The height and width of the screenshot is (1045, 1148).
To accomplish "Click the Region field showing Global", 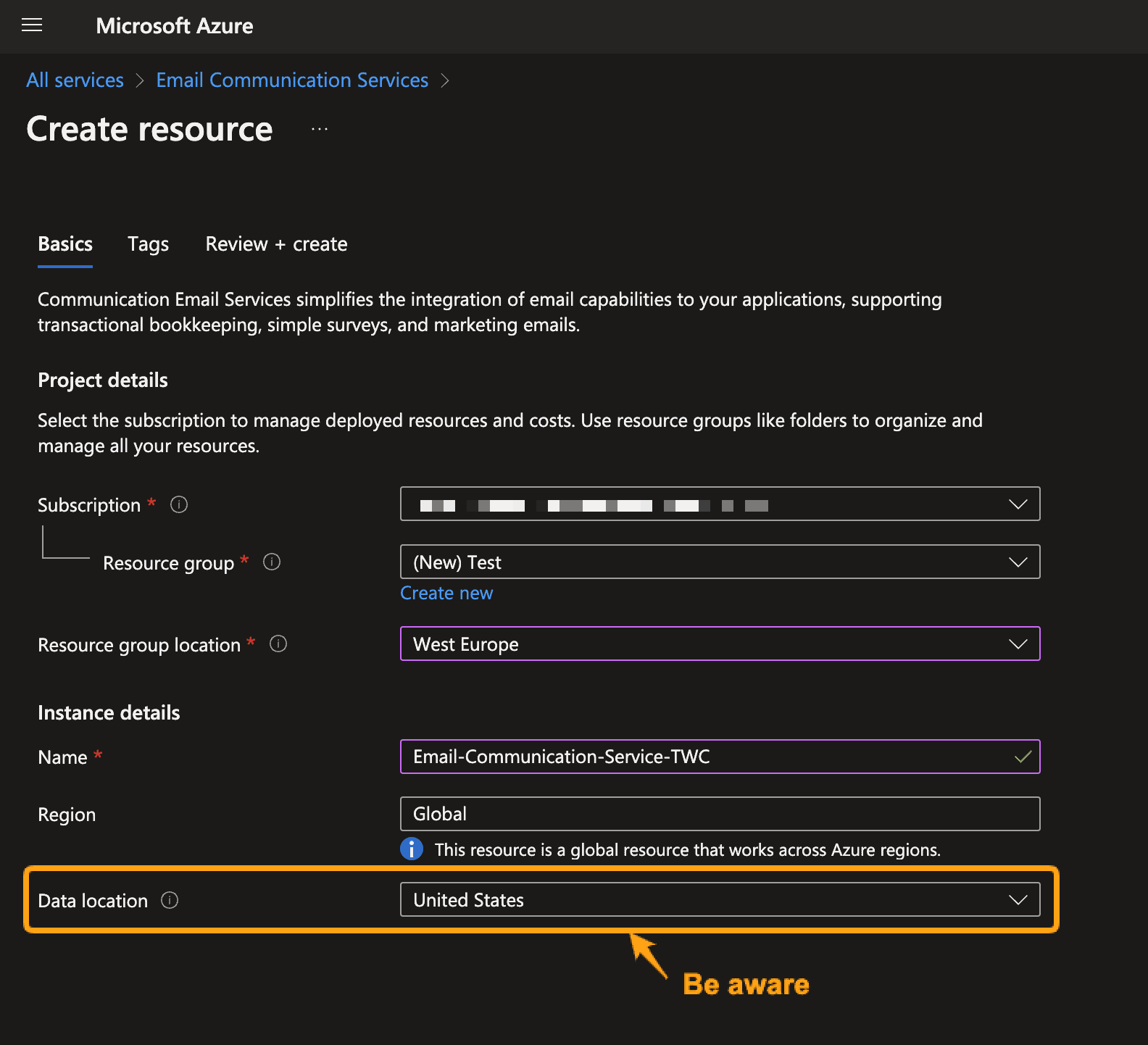I will [x=720, y=814].
